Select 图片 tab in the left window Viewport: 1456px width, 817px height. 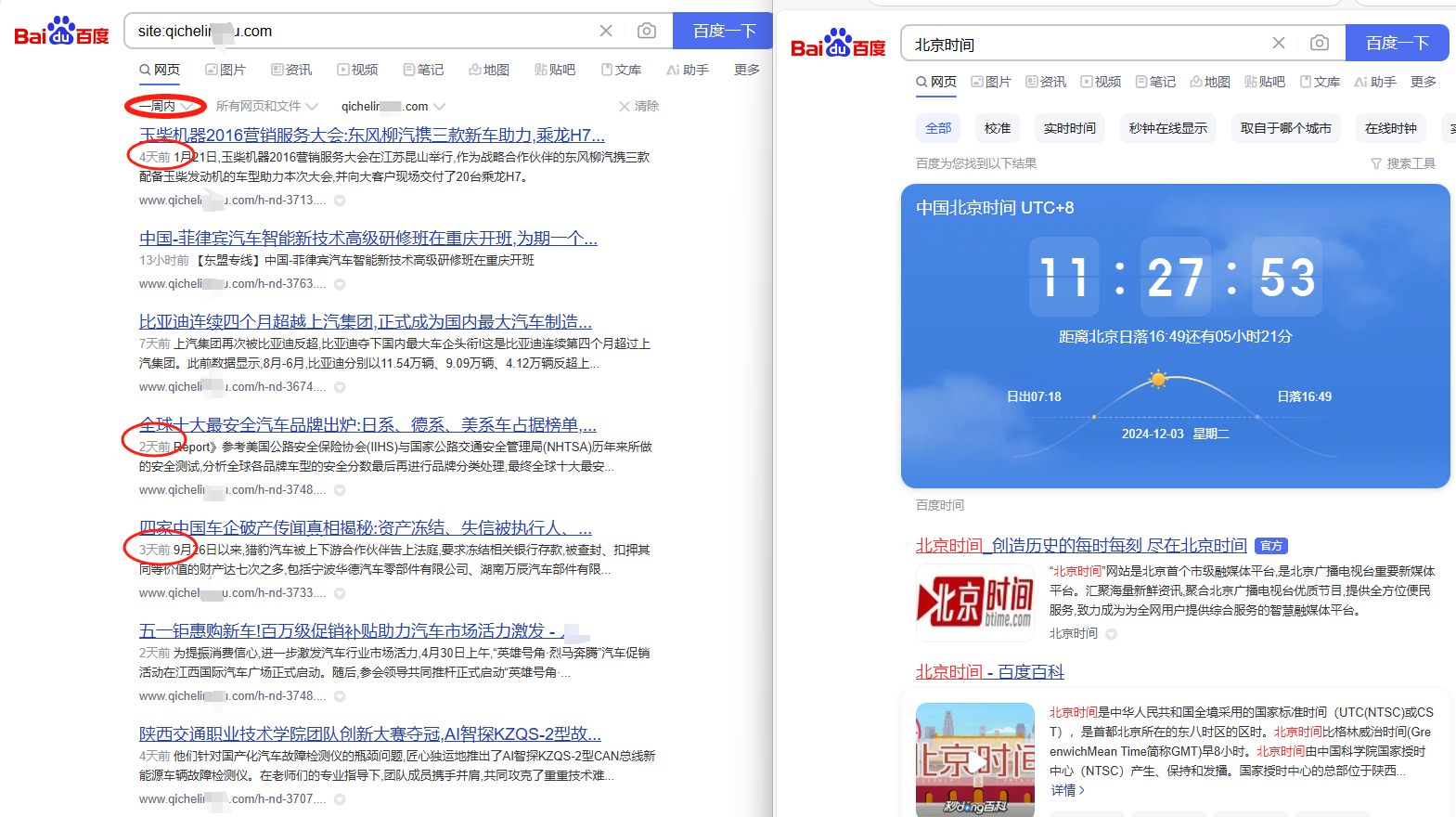point(225,70)
